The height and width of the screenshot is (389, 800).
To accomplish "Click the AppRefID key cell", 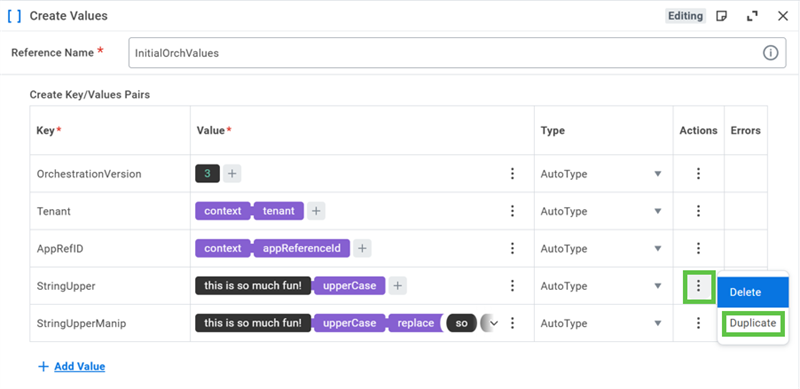I will pyautogui.click(x=110, y=249).
